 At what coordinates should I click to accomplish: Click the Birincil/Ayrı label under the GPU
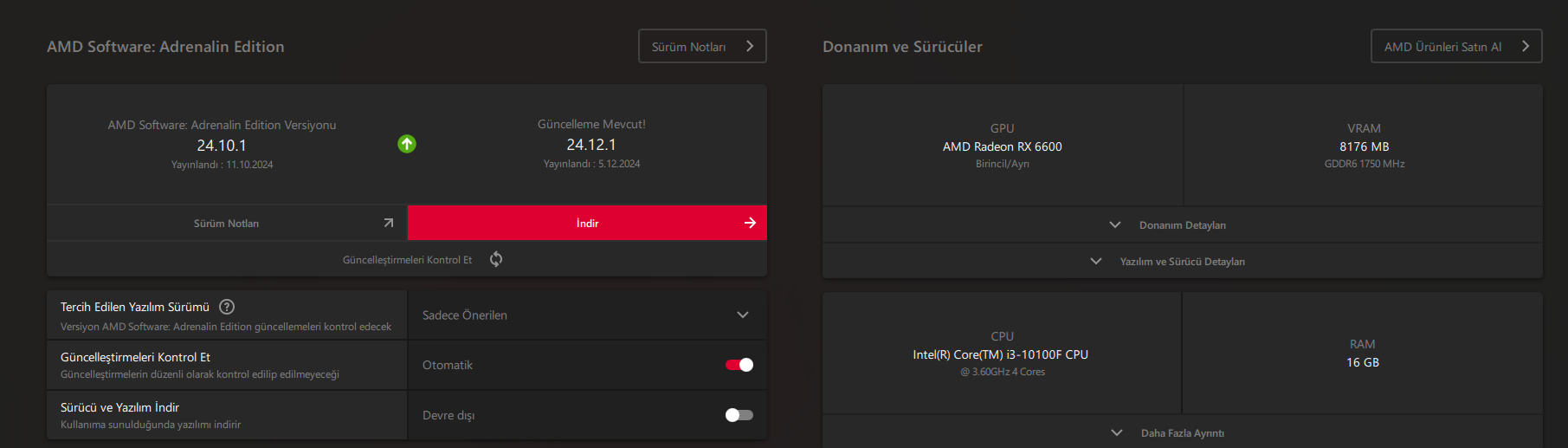[x=1003, y=164]
